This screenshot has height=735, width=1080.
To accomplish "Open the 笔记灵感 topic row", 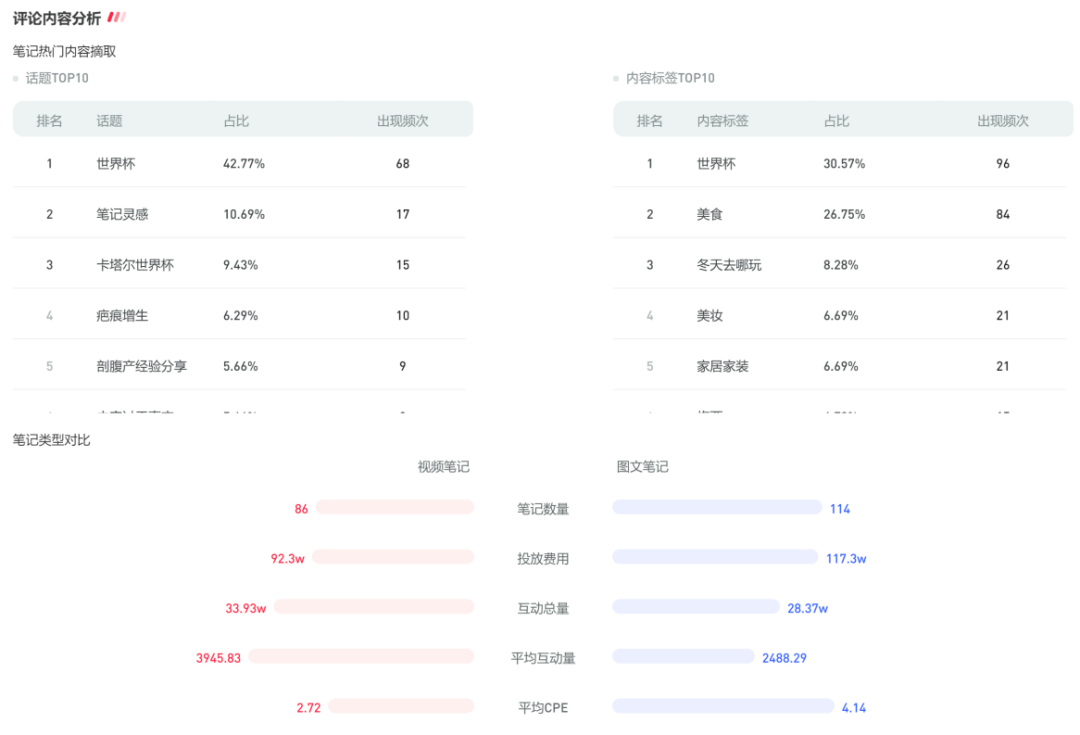I will (x=122, y=214).
